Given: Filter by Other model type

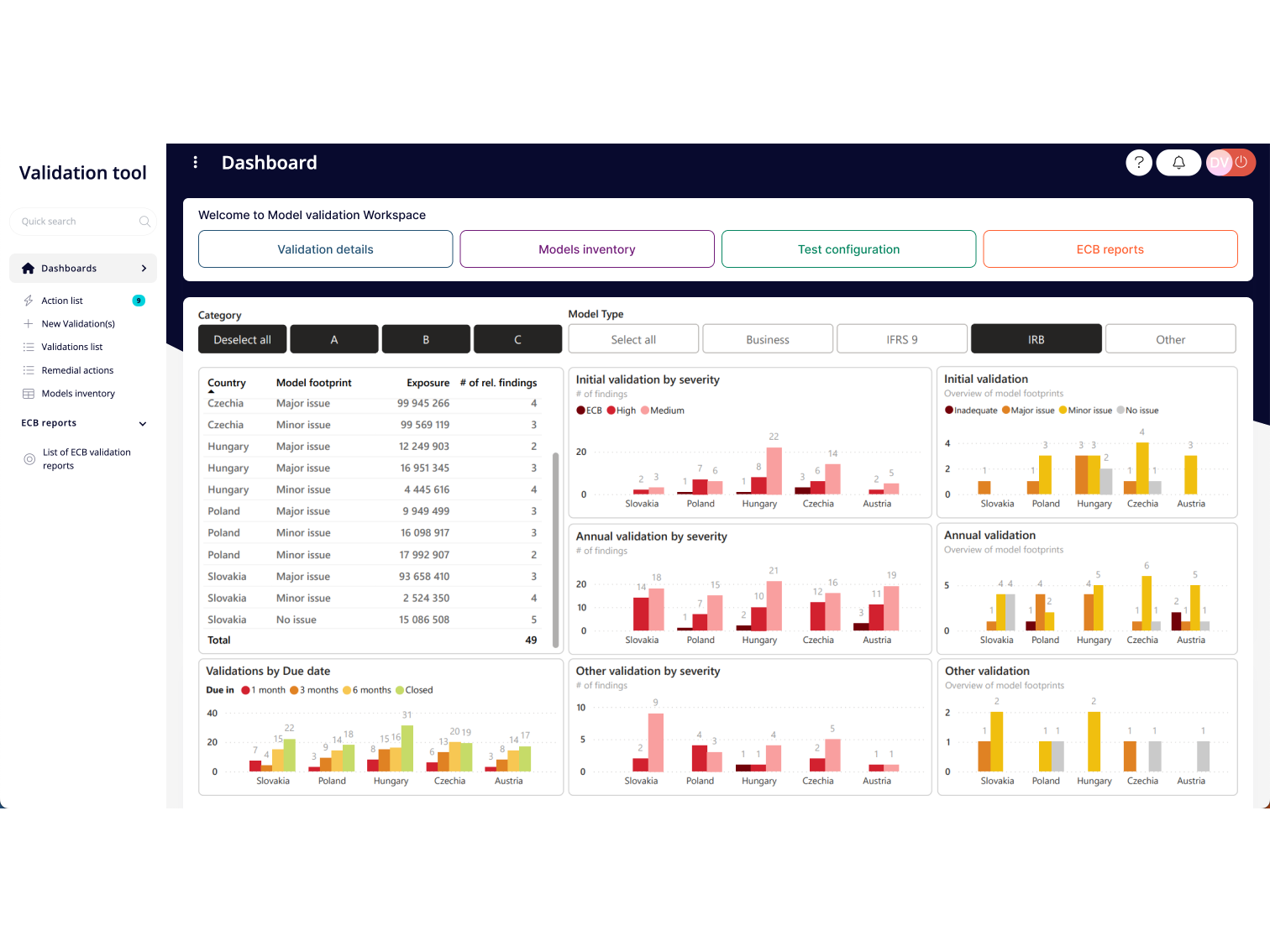Looking at the screenshot, I should point(1171,339).
